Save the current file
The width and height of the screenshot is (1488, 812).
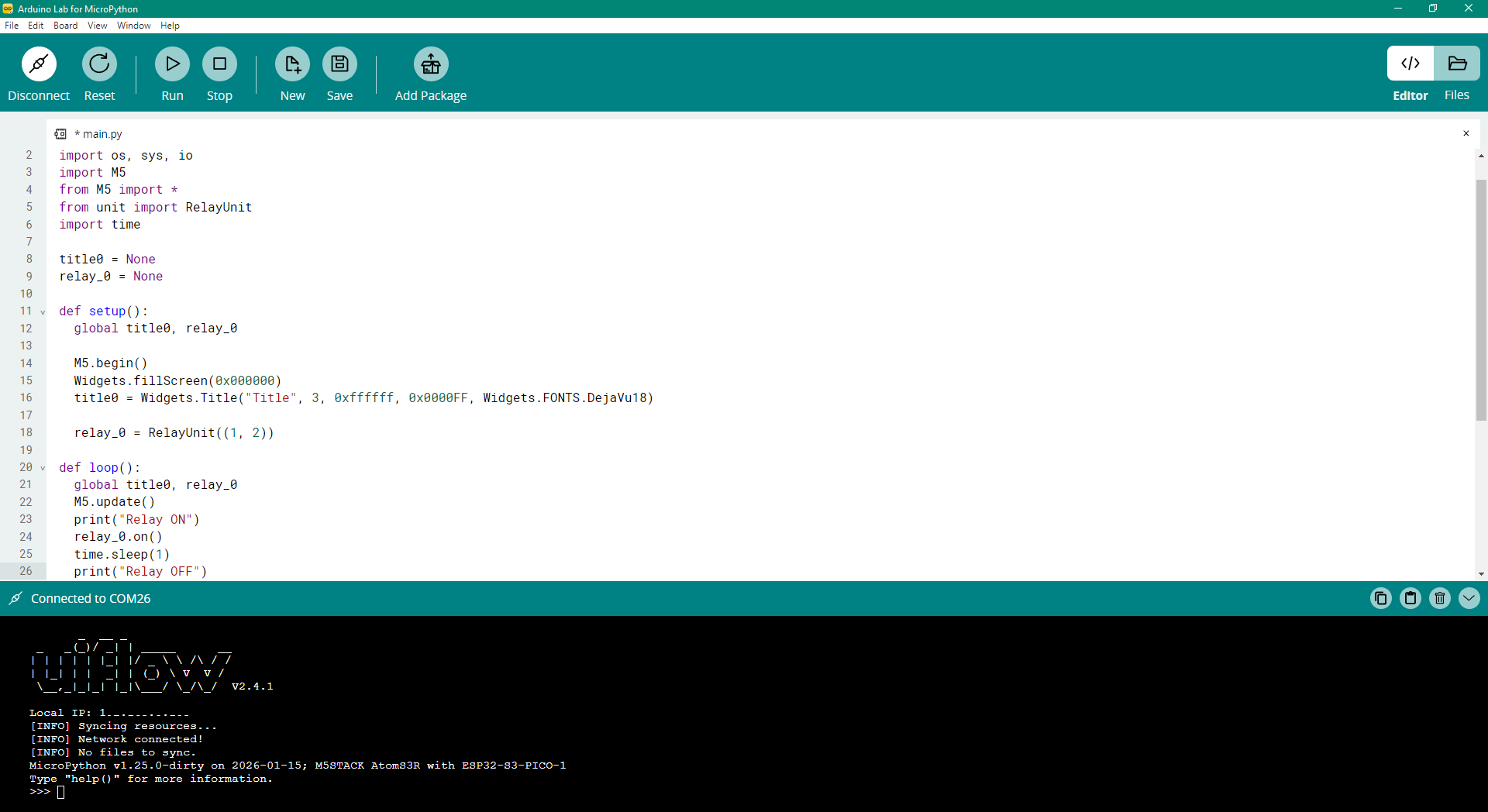339,64
